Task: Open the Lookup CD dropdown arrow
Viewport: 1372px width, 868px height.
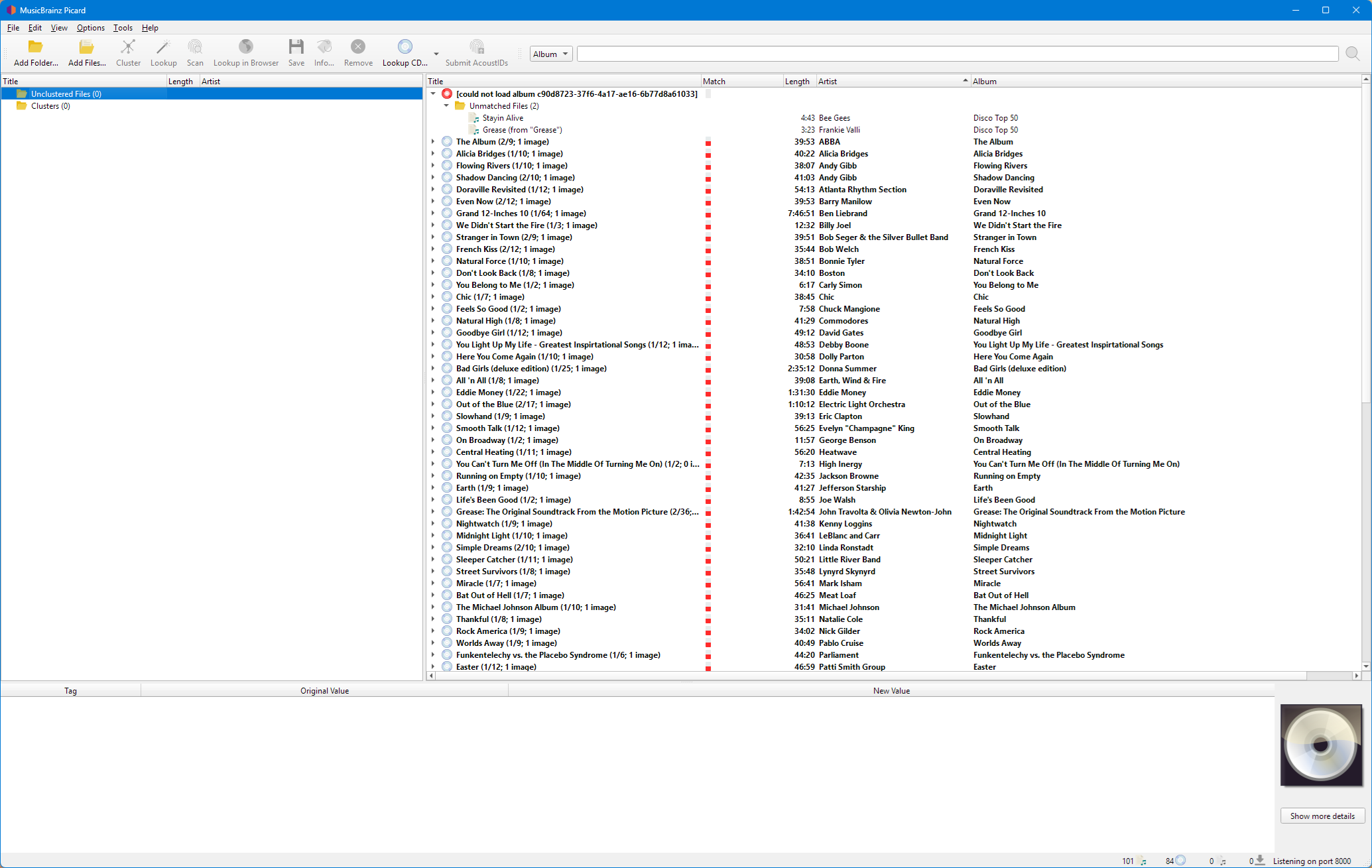Action: point(436,54)
